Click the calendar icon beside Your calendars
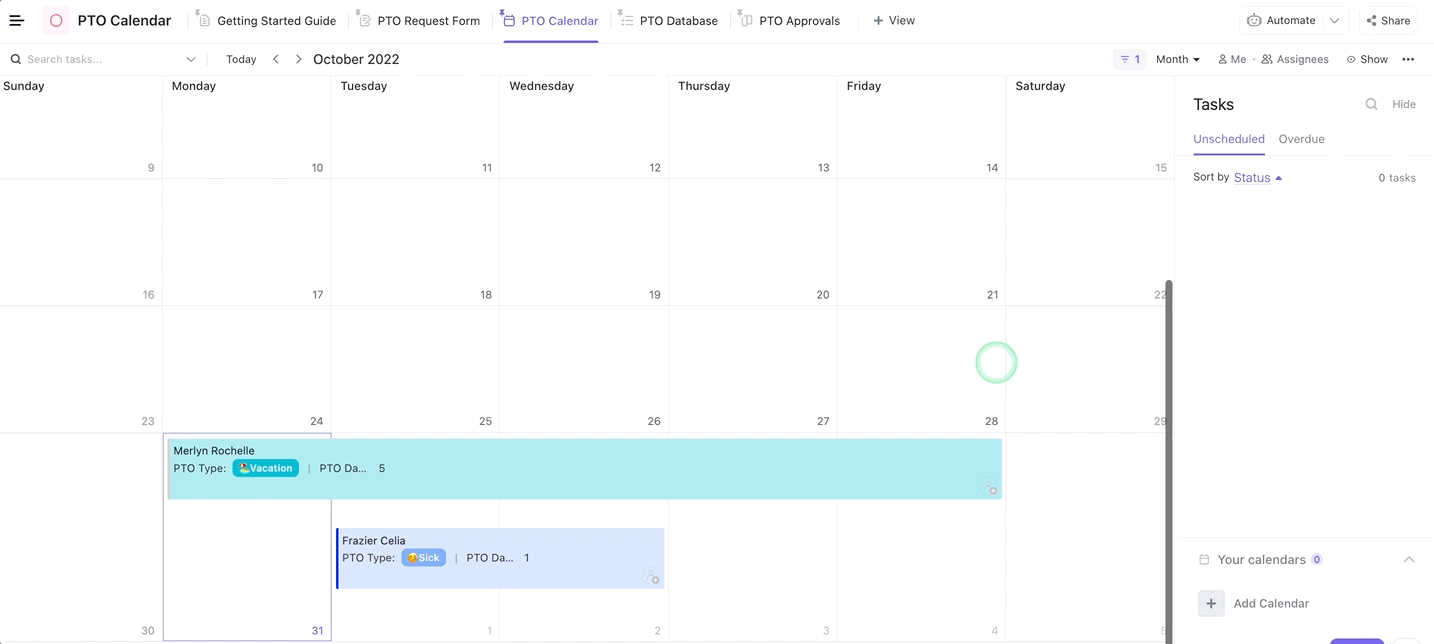Screen dimensions: 1434x644 (x=1204, y=560)
